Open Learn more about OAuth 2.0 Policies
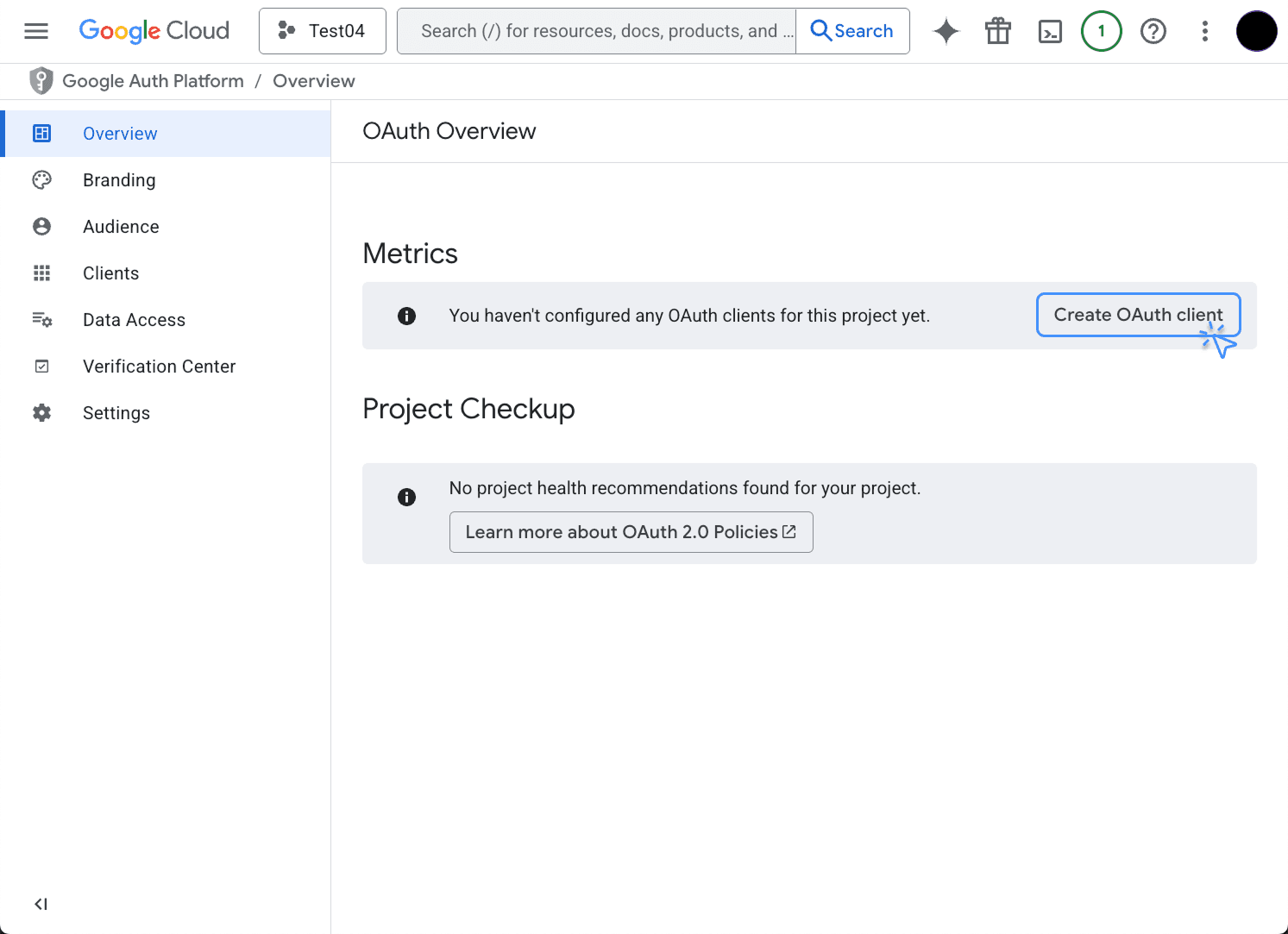 (x=631, y=532)
